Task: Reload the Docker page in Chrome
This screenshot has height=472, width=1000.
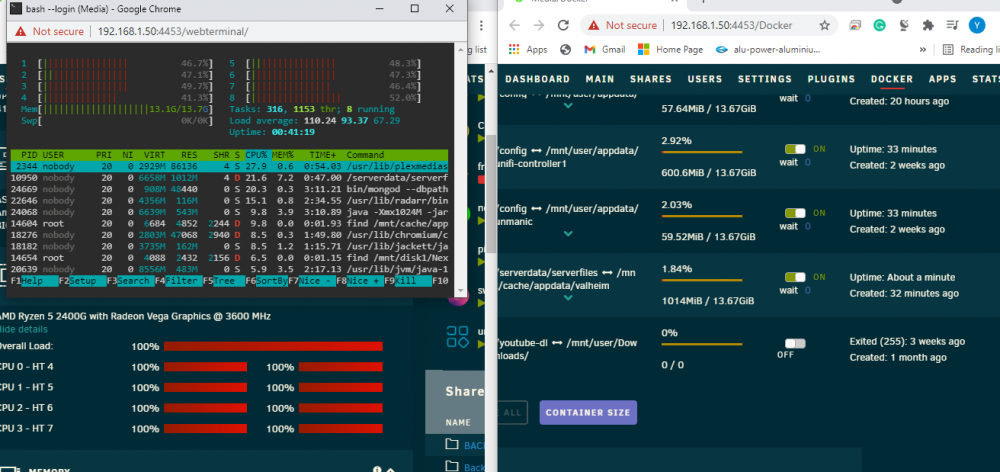Action: tap(563, 26)
